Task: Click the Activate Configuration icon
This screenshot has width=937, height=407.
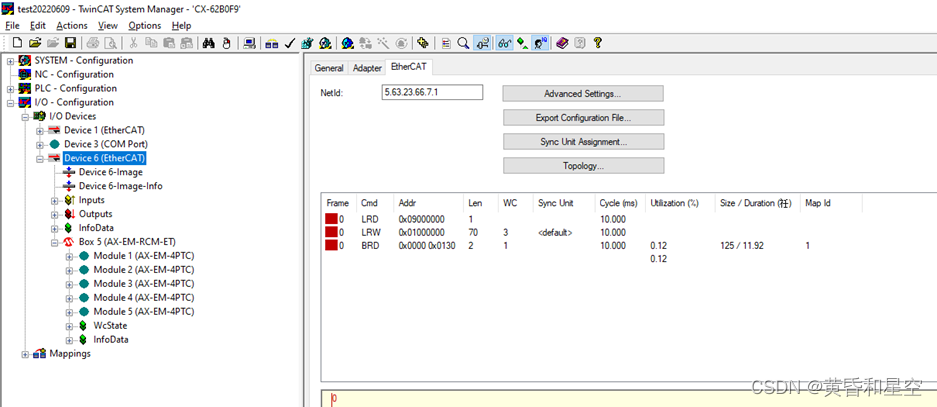Action: [306, 43]
